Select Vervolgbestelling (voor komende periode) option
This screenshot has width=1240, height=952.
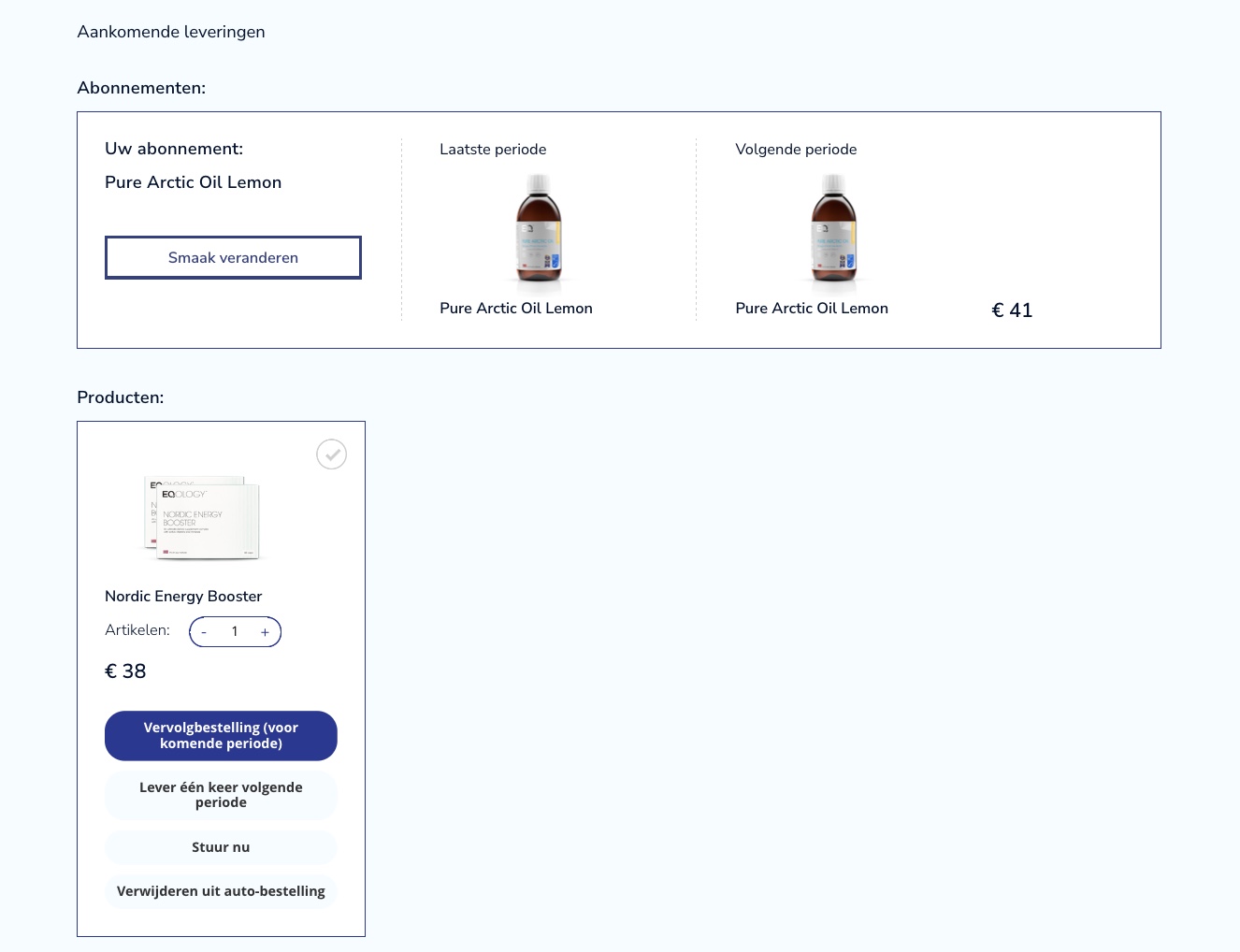tap(221, 736)
